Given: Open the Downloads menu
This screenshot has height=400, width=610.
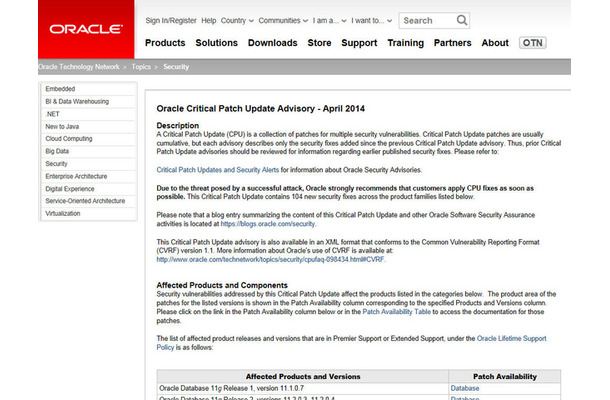Looking at the screenshot, I should 272,43.
